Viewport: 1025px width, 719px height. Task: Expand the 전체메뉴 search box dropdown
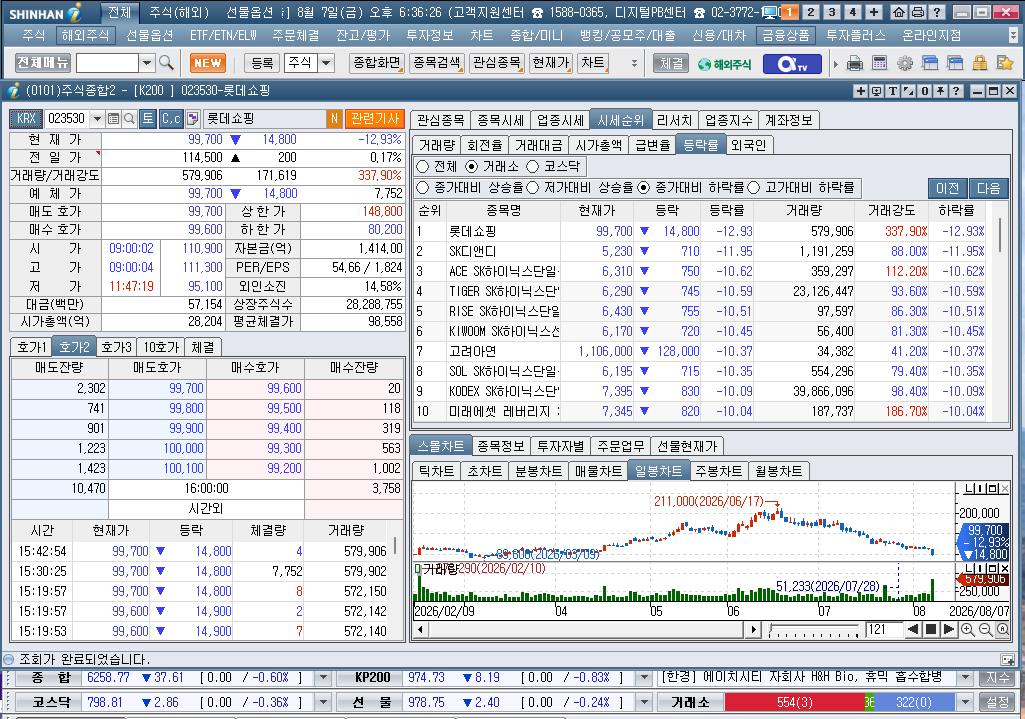(x=147, y=63)
